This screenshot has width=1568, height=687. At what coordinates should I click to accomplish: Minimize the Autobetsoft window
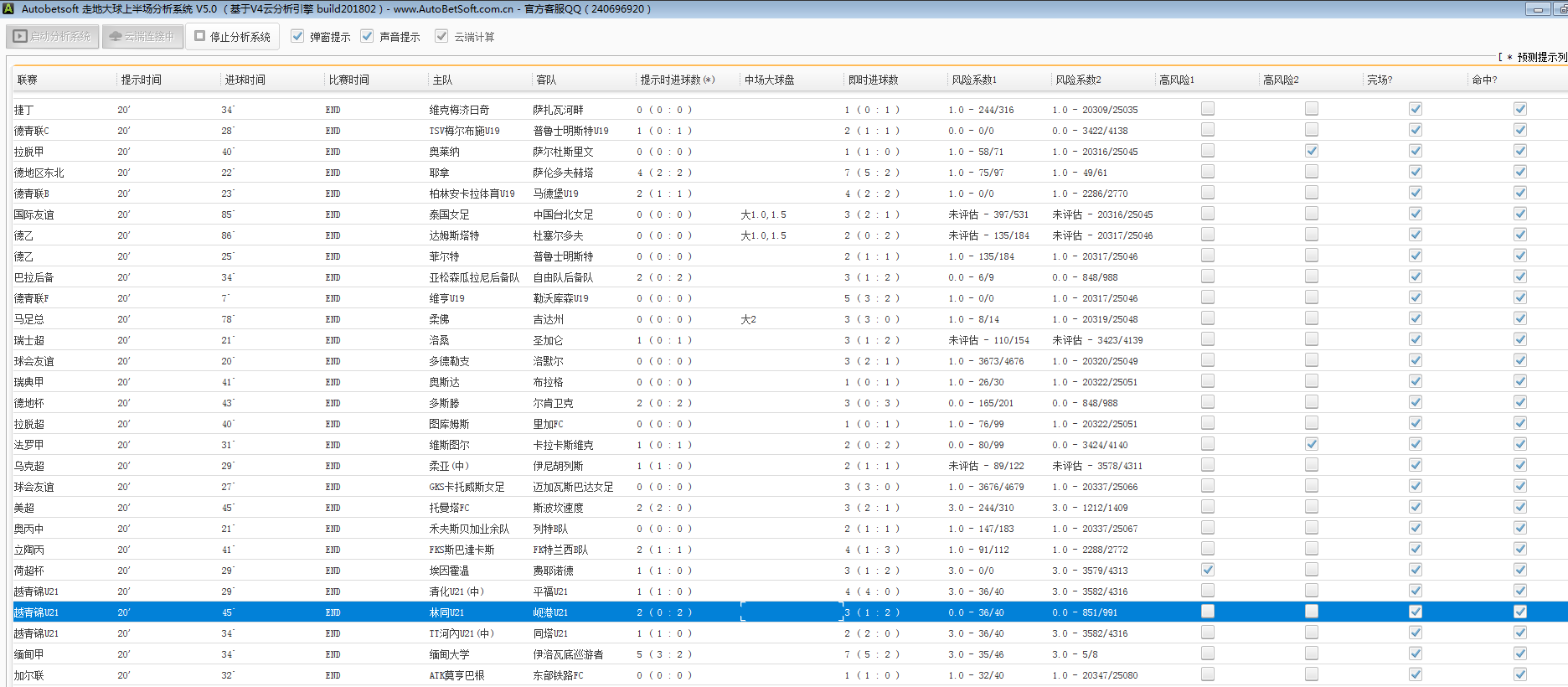[x=1538, y=9]
